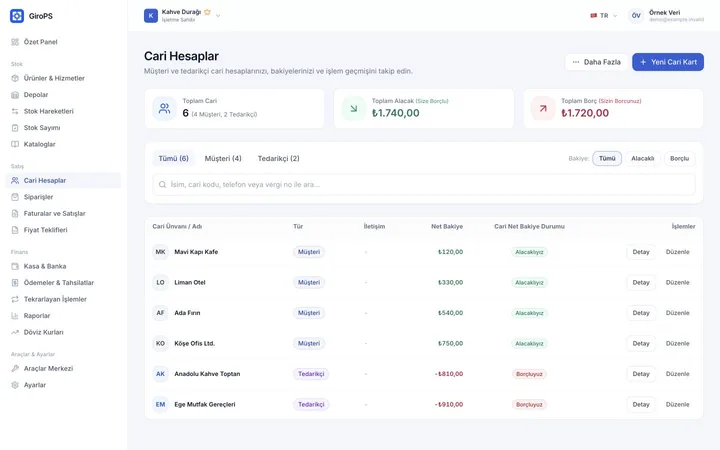Image resolution: width=720 pixels, height=450 pixels.
Task: Click Ödemeler & Tahsilatlar icon
Action: (15, 283)
